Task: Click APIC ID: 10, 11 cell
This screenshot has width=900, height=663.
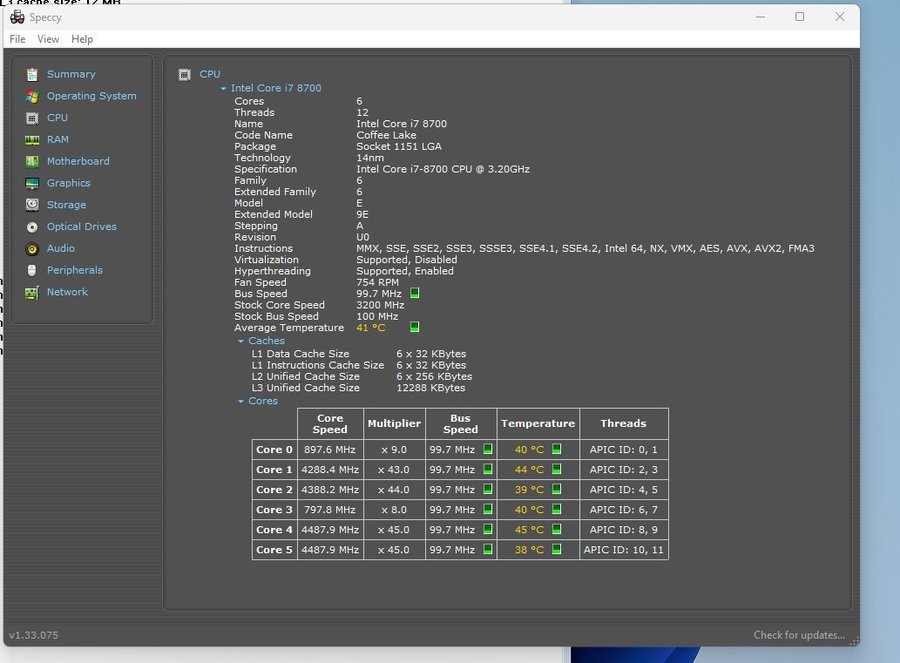Action: pos(623,550)
